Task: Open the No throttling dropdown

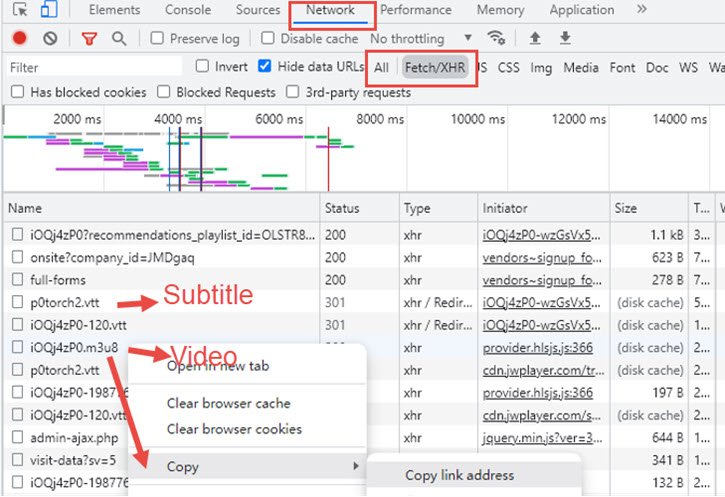Action: (421, 38)
